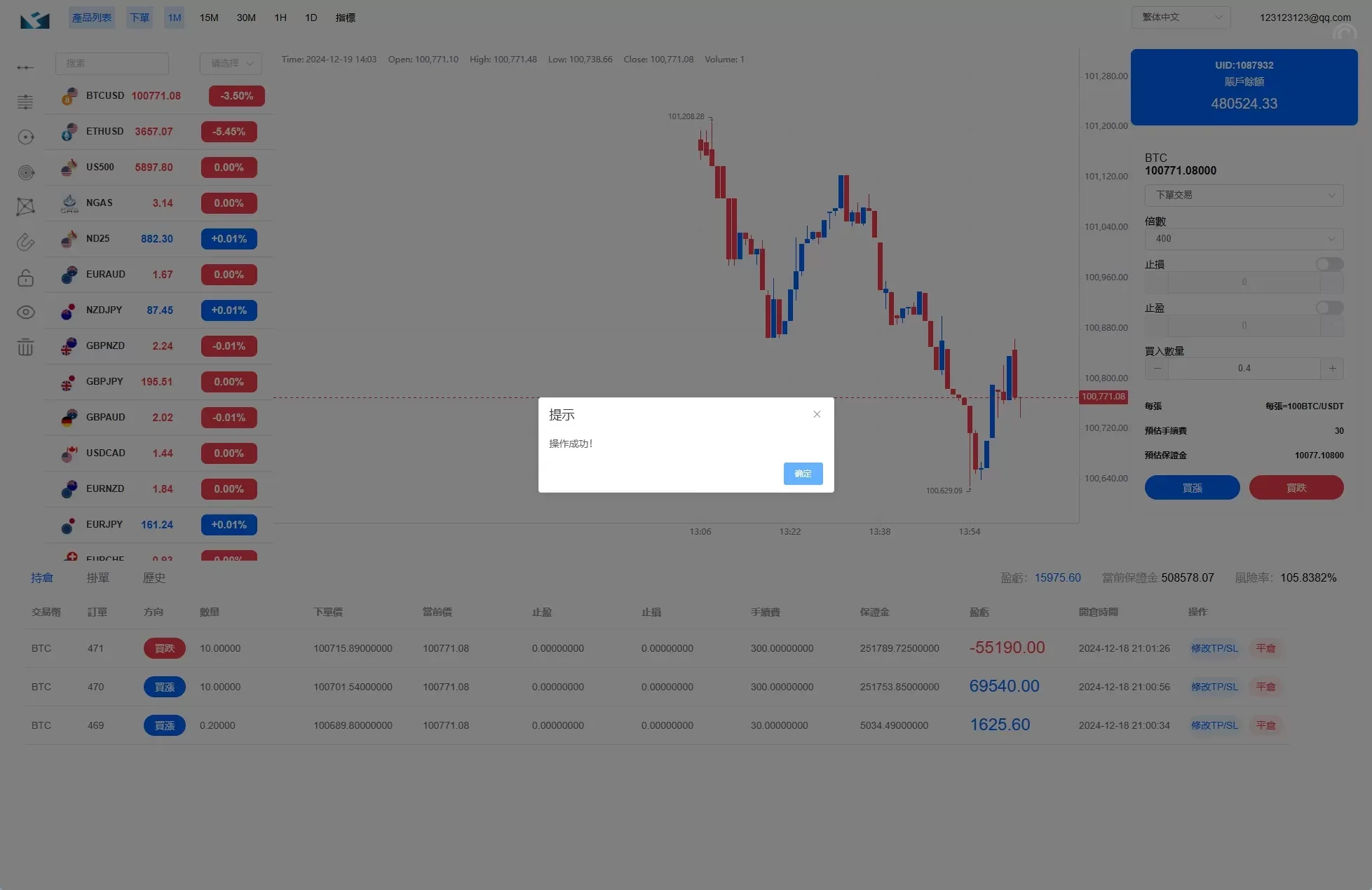Image resolution: width=1372 pixels, height=890 pixels.
Task: Toggle drawing visibility with the eye icon
Action: click(x=25, y=312)
